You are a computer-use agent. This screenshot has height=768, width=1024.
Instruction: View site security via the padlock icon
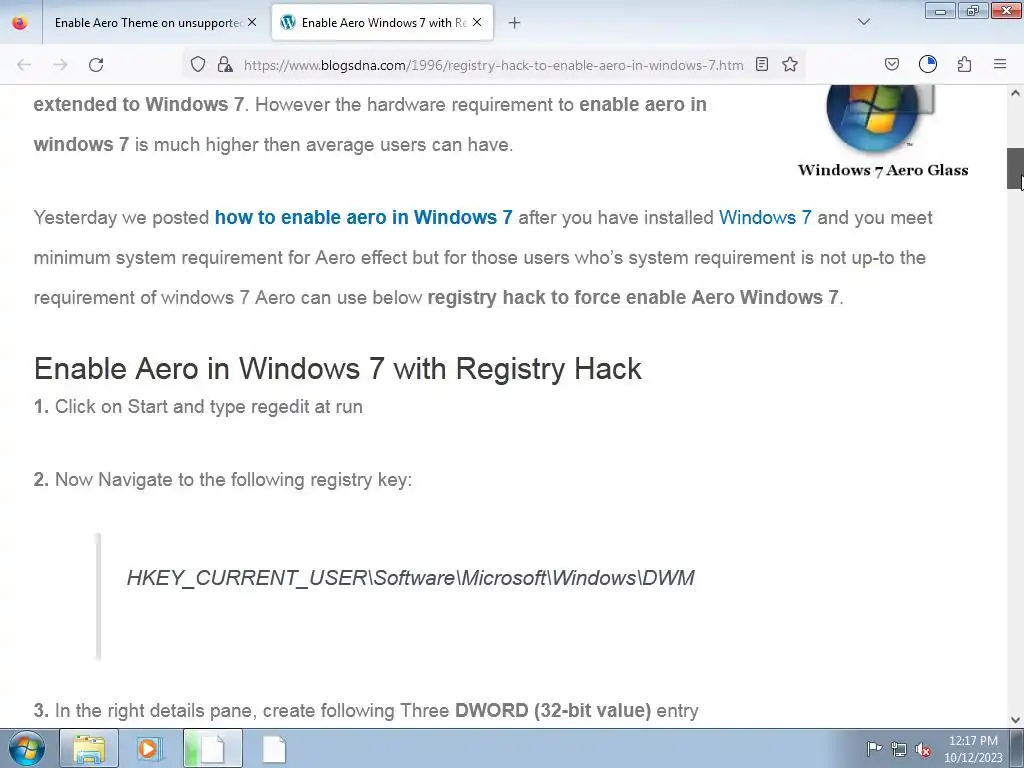click(225, 65)
